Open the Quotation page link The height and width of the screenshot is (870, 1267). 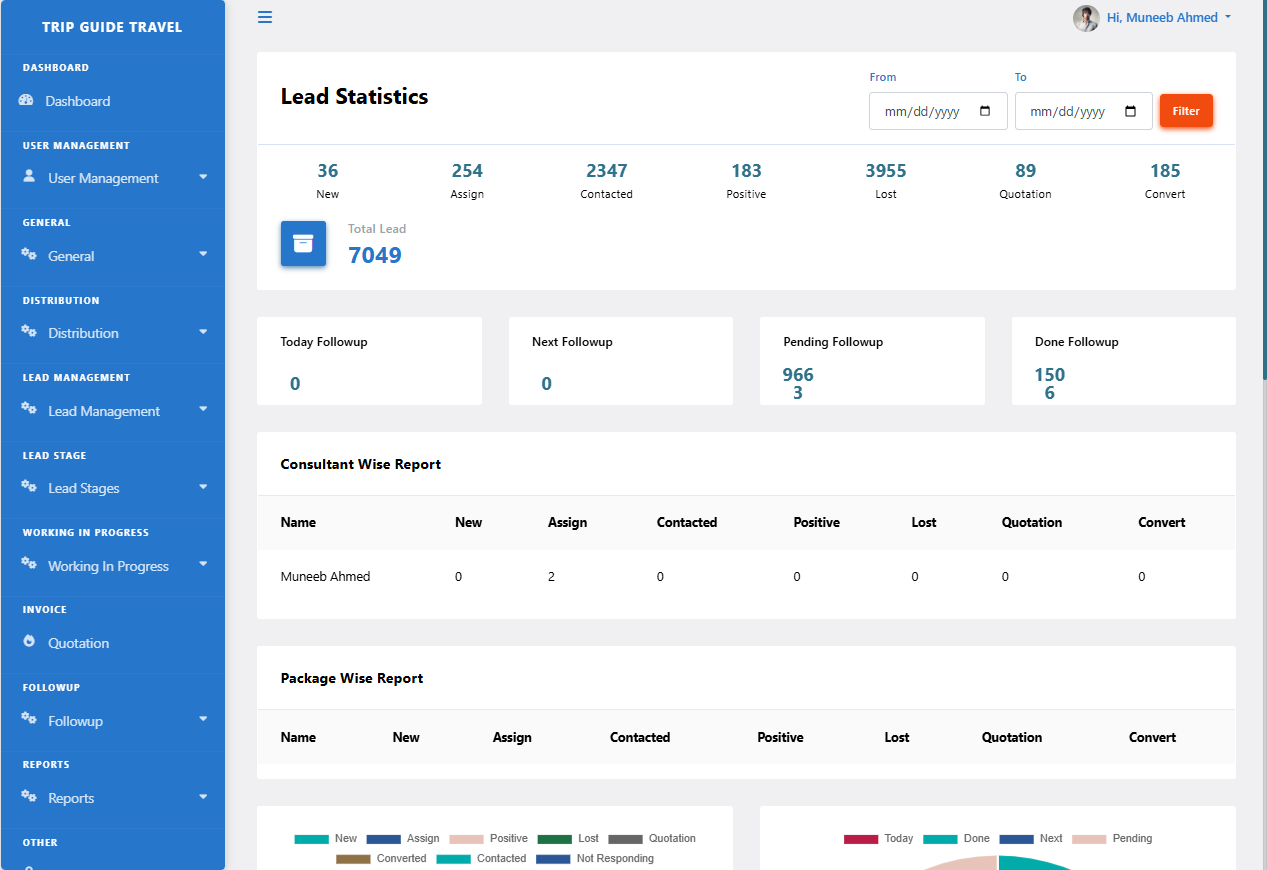(78, 643)
